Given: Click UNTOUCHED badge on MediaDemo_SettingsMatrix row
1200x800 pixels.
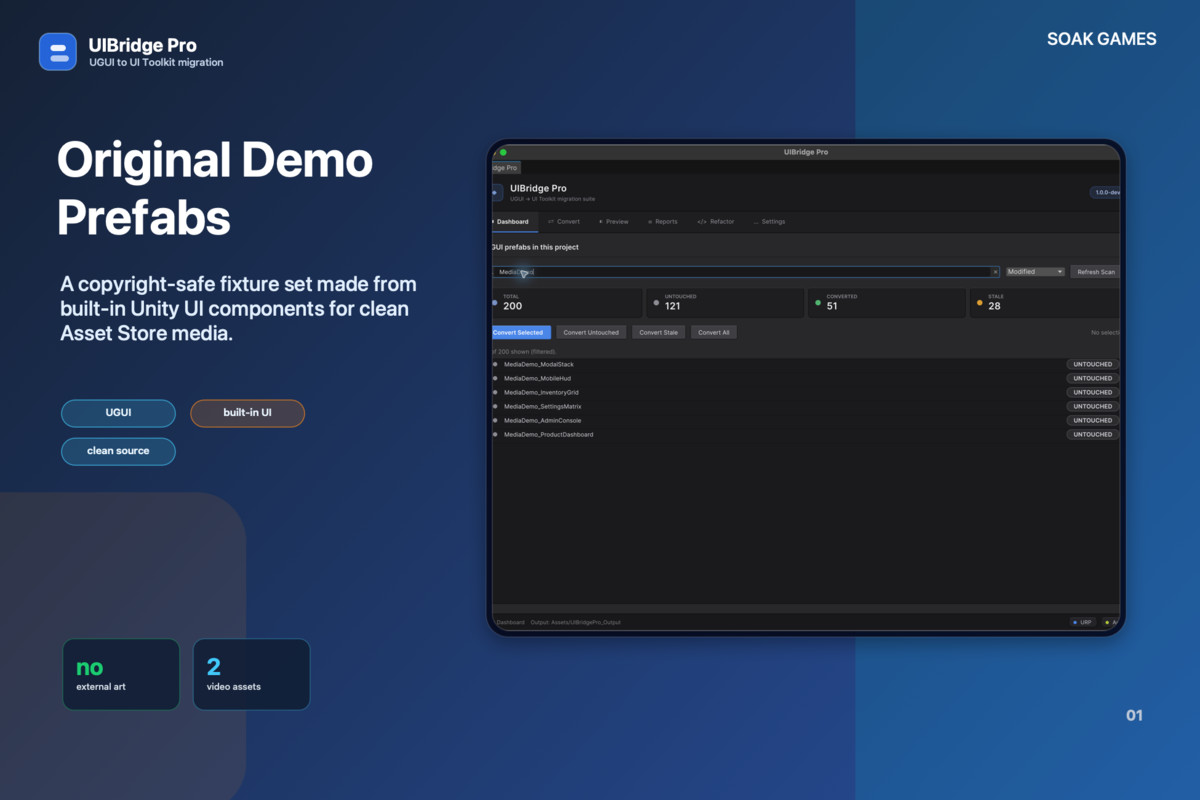Looking at the screenshot, I should [1092, 406].
